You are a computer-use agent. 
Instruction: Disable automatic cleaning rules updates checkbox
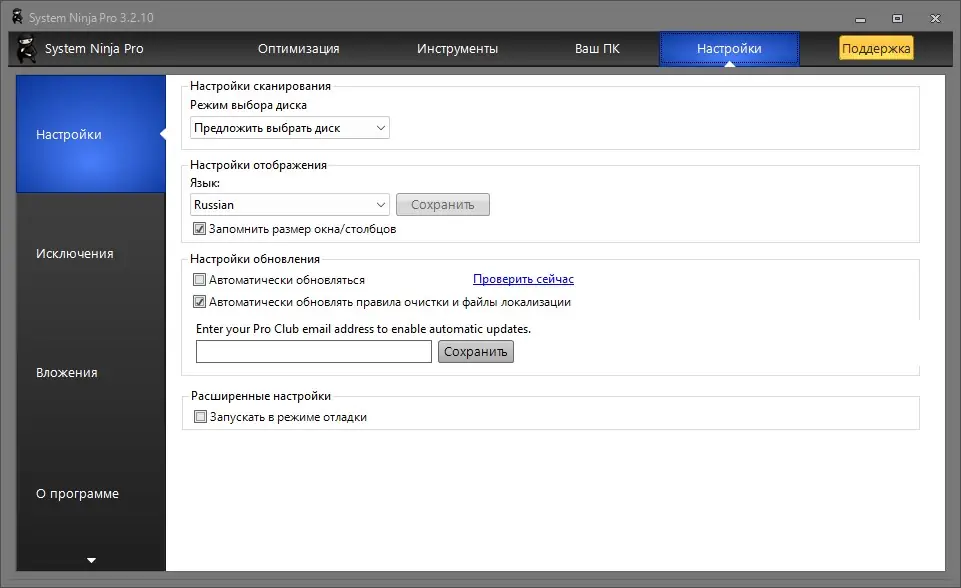[x=199, y=300]
